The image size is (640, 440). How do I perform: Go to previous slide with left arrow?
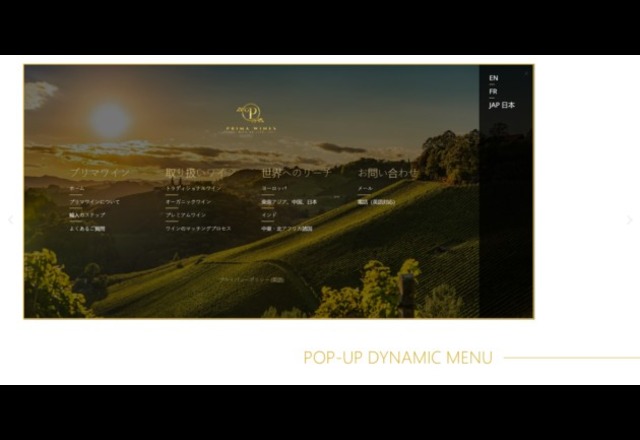(x=11, y=220)
